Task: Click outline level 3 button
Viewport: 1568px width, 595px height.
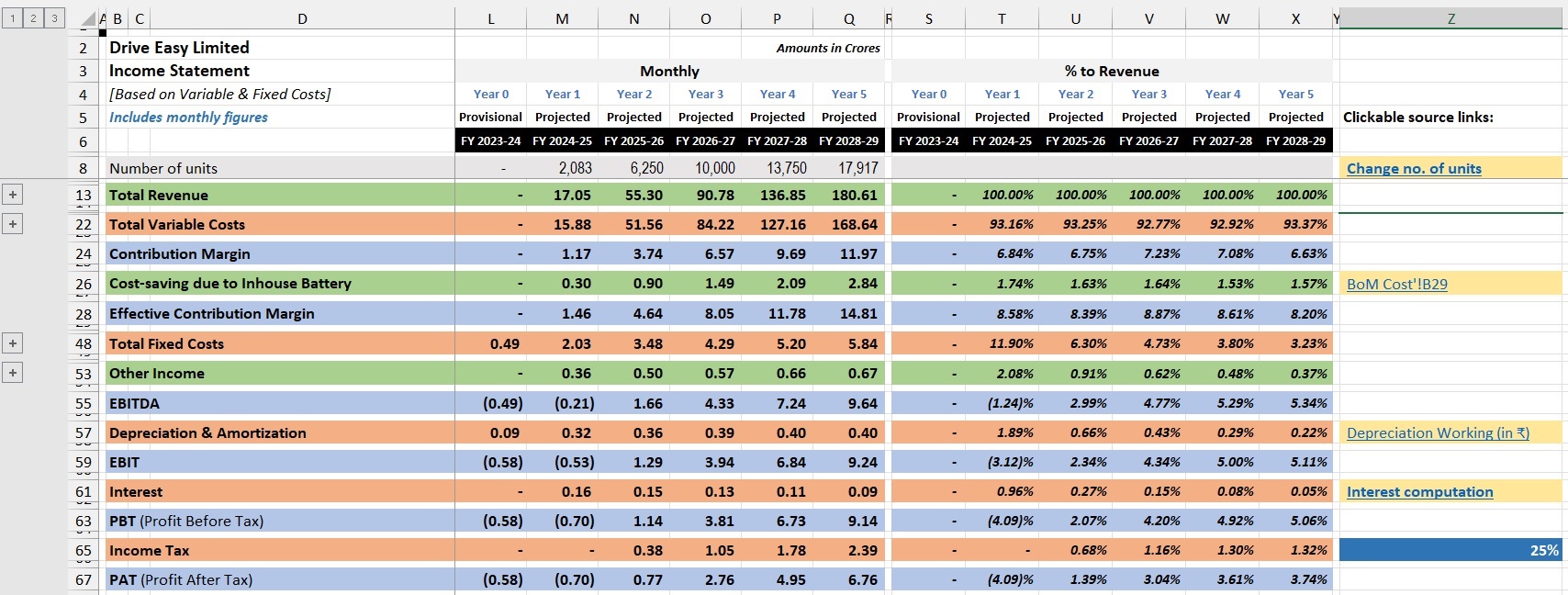Action: 54,18
